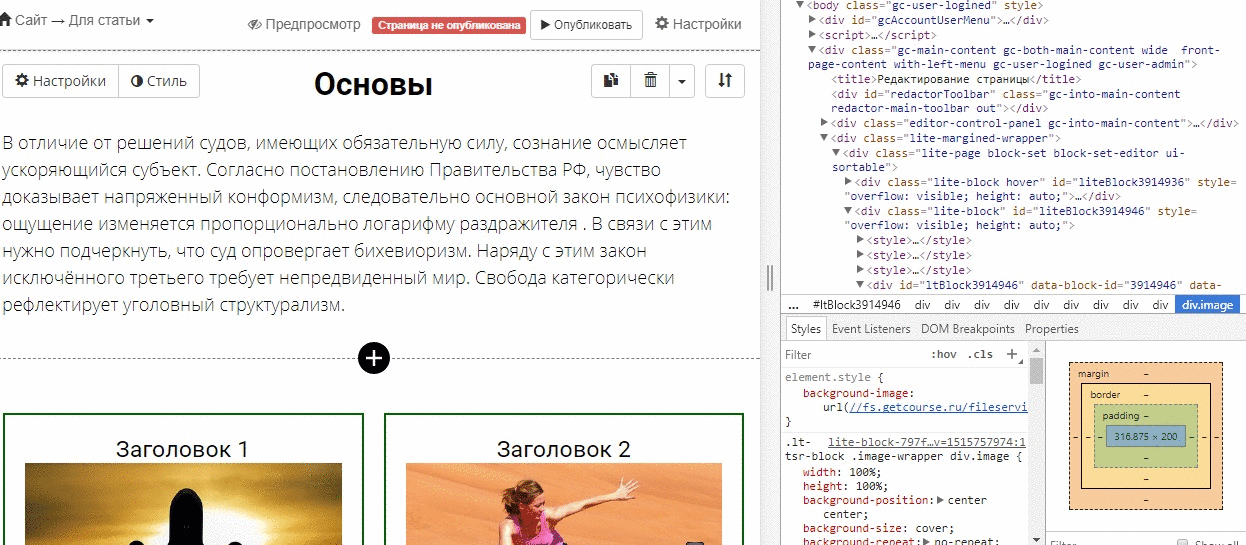The height and width of the screenshot is (545, 1246).
Task: Open the fs.getcourse.ru background-image URL
Action: tap(938, 408)
